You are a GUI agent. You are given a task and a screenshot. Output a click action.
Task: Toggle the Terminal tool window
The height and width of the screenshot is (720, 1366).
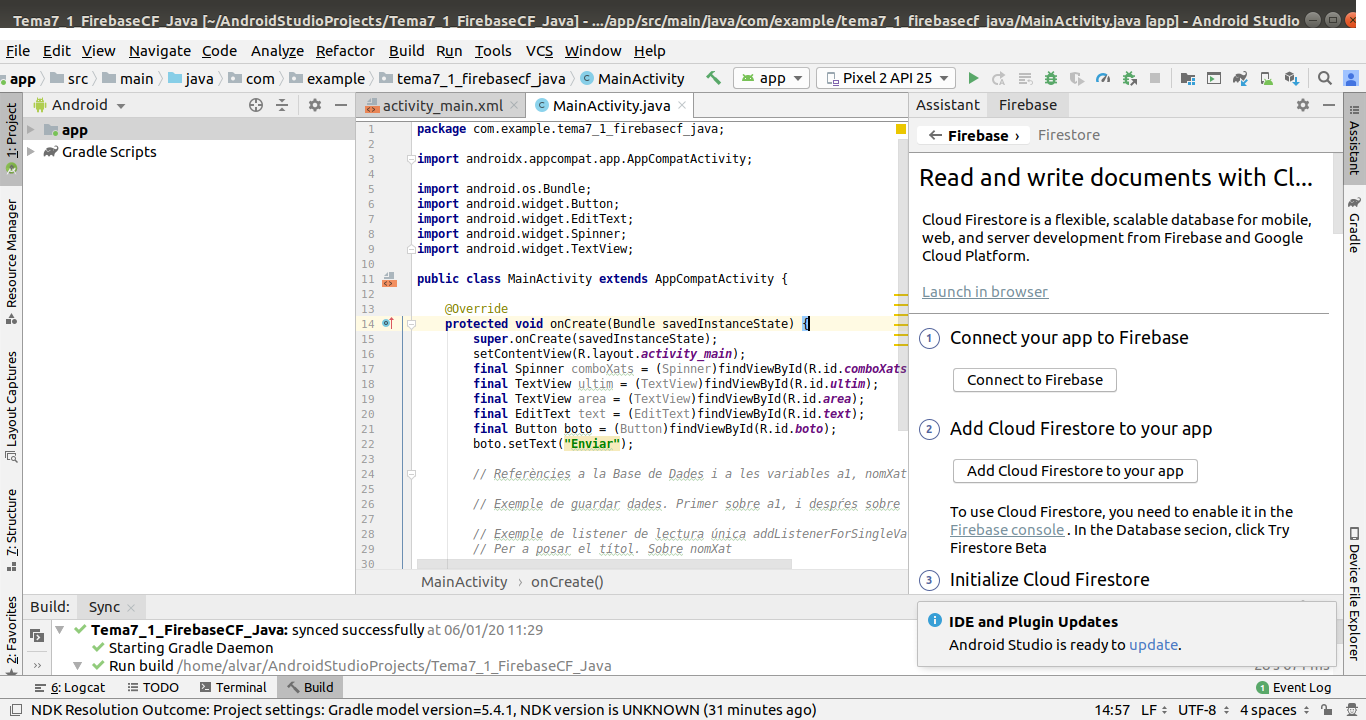[x=233, y=687]
